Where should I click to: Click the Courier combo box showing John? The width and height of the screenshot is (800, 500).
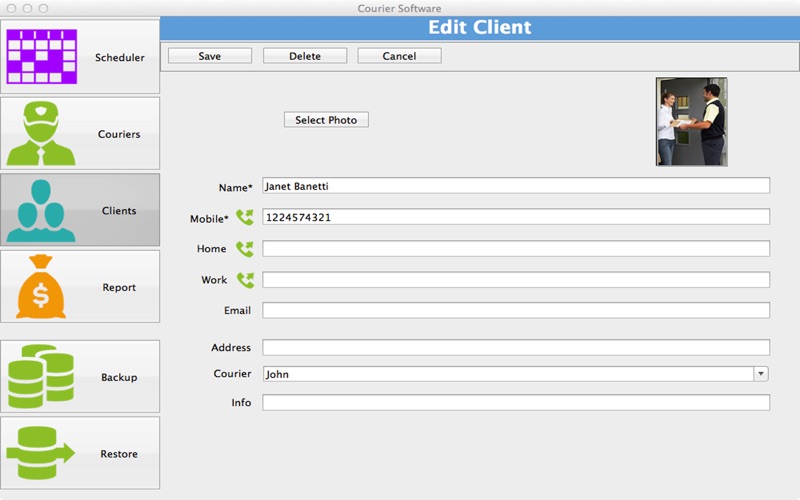[515, 374]
